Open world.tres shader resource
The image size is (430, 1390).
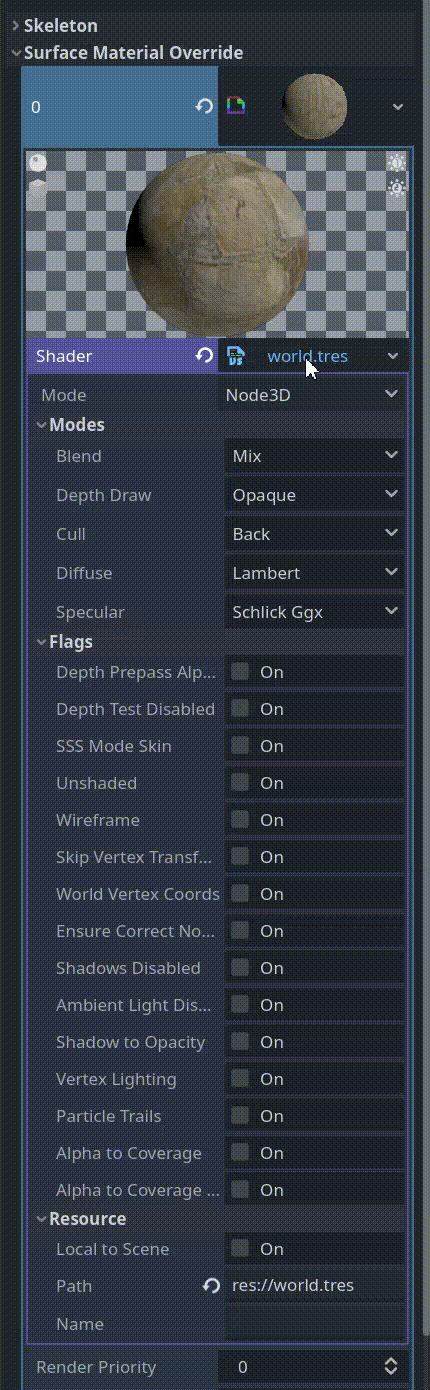coord(307,356)
